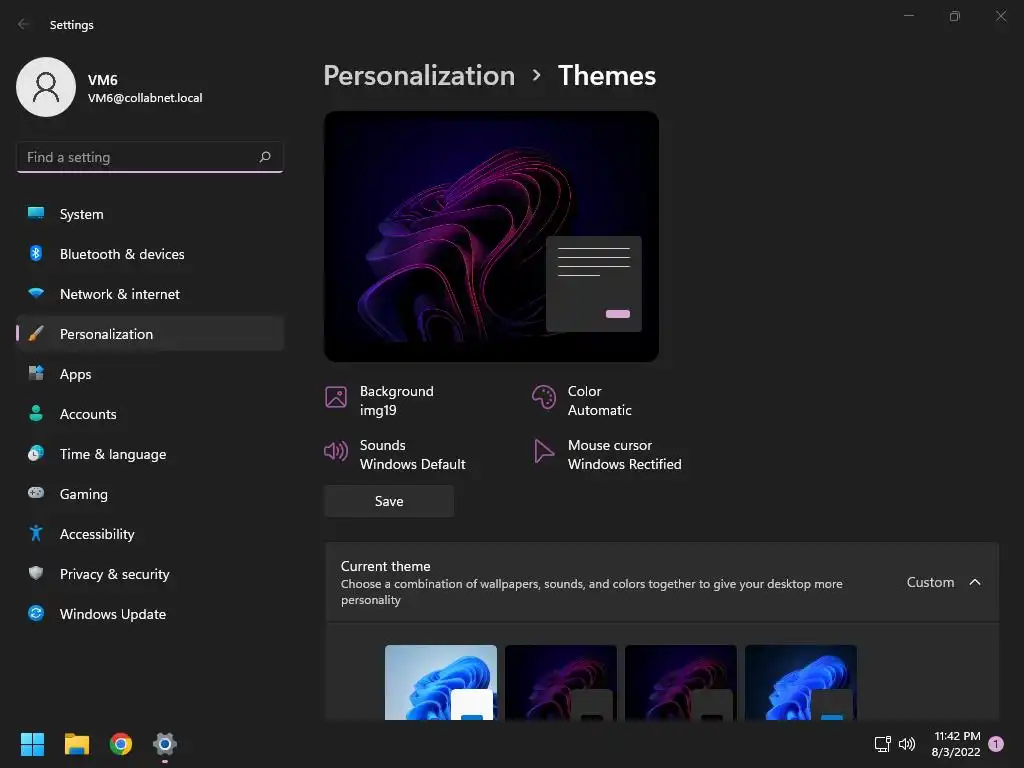1024x768 pixels.
Task: Open Accounts settings label
Action: pos(88,414)
